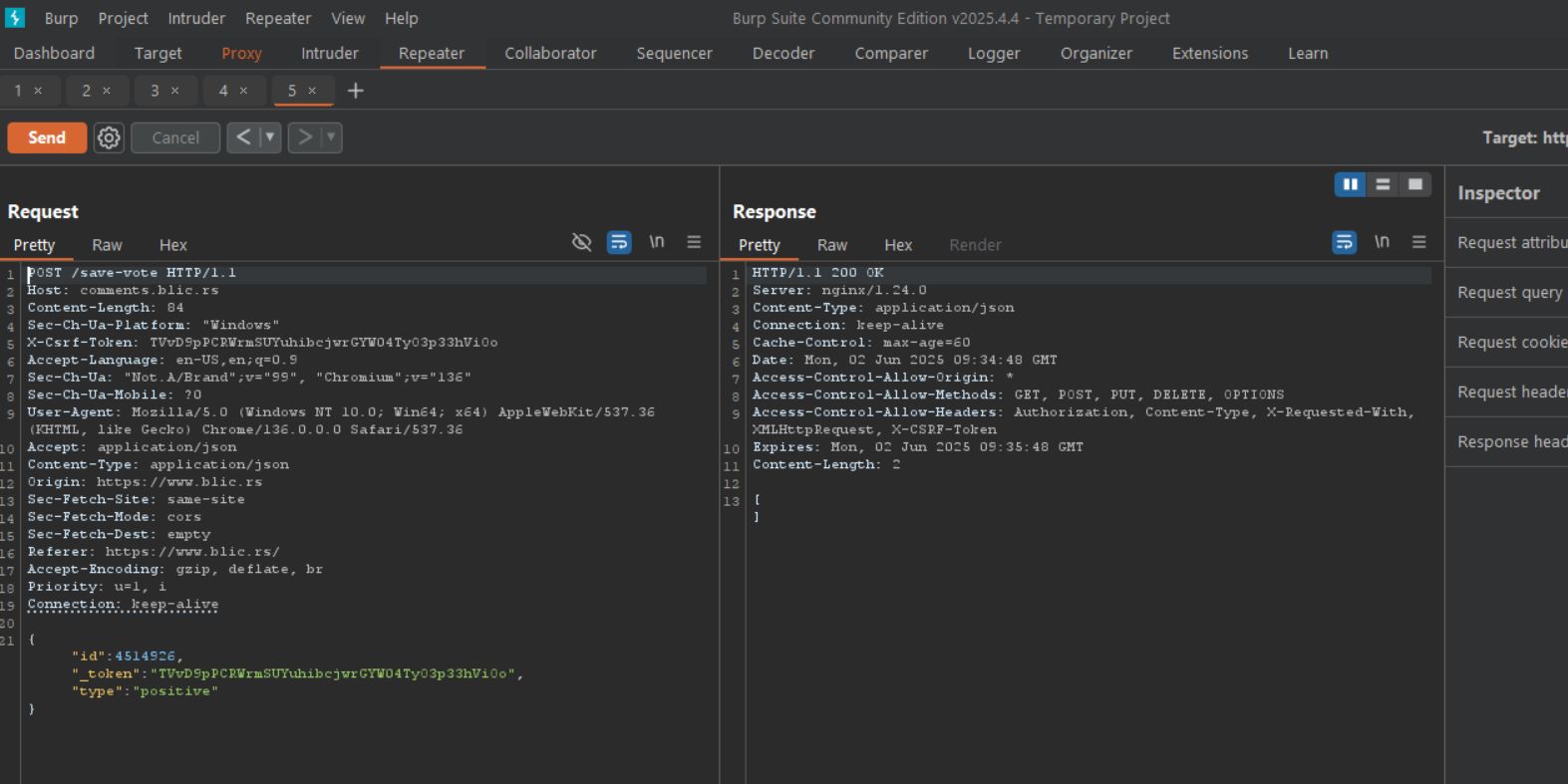Select Hex view in Response panel
This screenshot has width=1568, height=784.
898,245
